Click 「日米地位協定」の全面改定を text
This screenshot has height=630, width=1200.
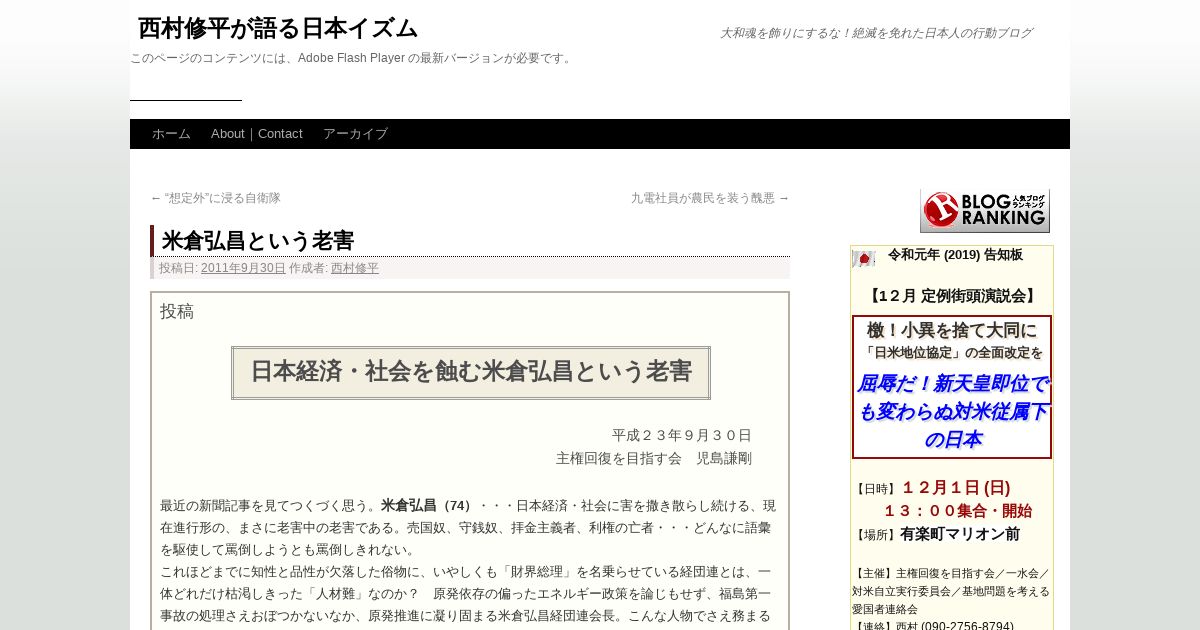pos(952,353)
